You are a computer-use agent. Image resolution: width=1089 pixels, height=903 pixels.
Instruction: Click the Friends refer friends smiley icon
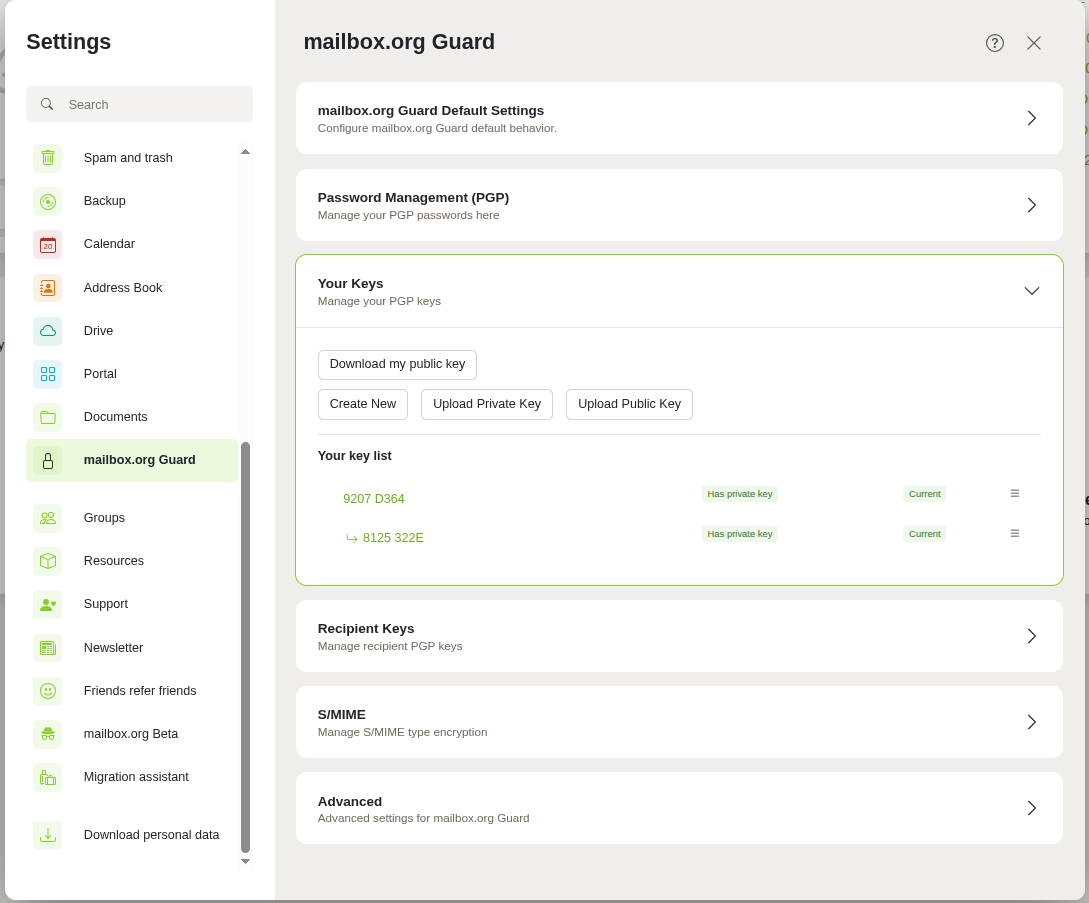pyautogui.click(x=48, y=691)
